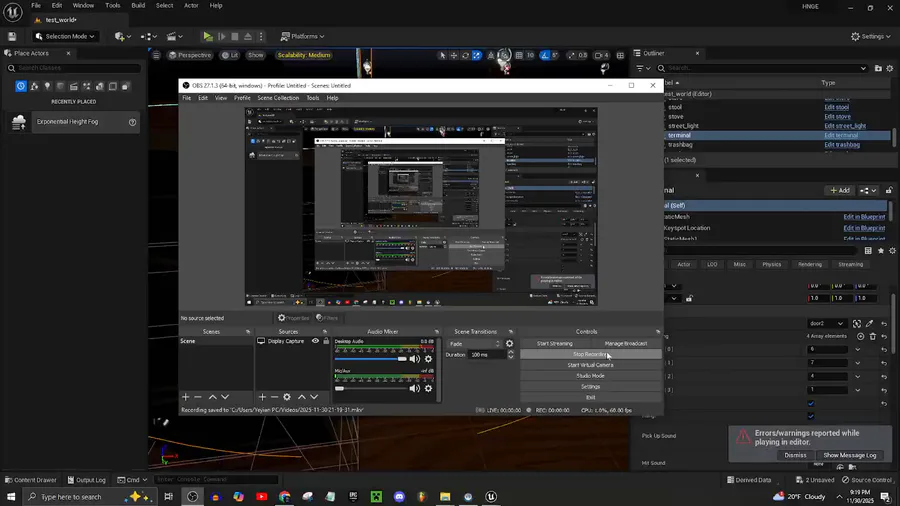Add a scene in OBS Scenes panel
The width and height of the screenshot is (900, 506).
(185, 397)
